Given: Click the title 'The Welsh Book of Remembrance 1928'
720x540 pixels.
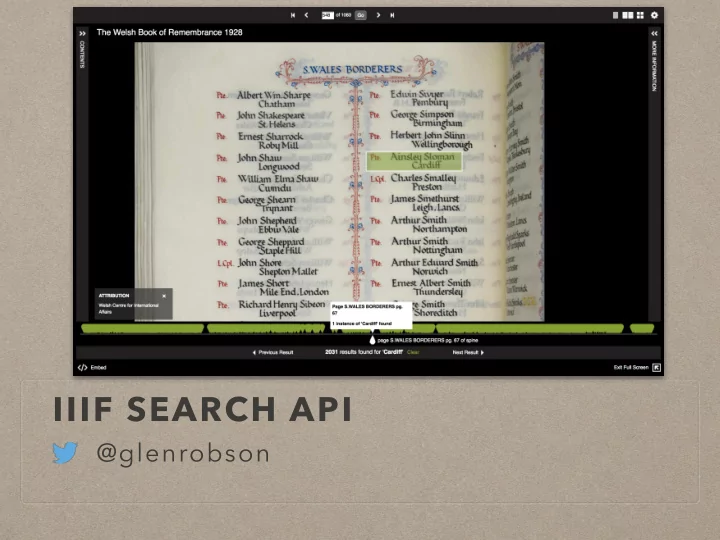Looking at the screenshot, I should [169, 32].
